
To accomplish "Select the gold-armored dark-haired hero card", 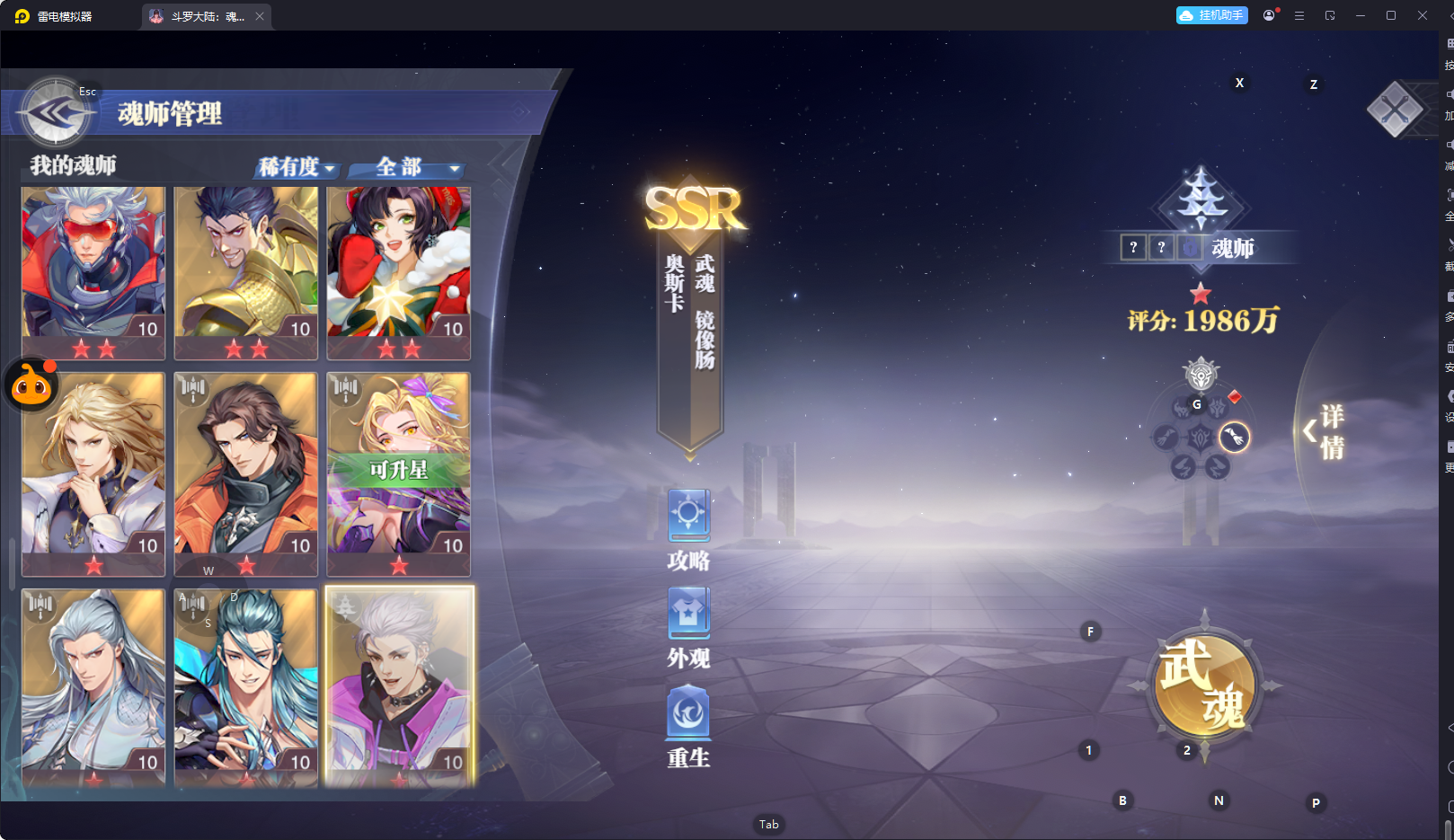I will [x=246, y=273].
